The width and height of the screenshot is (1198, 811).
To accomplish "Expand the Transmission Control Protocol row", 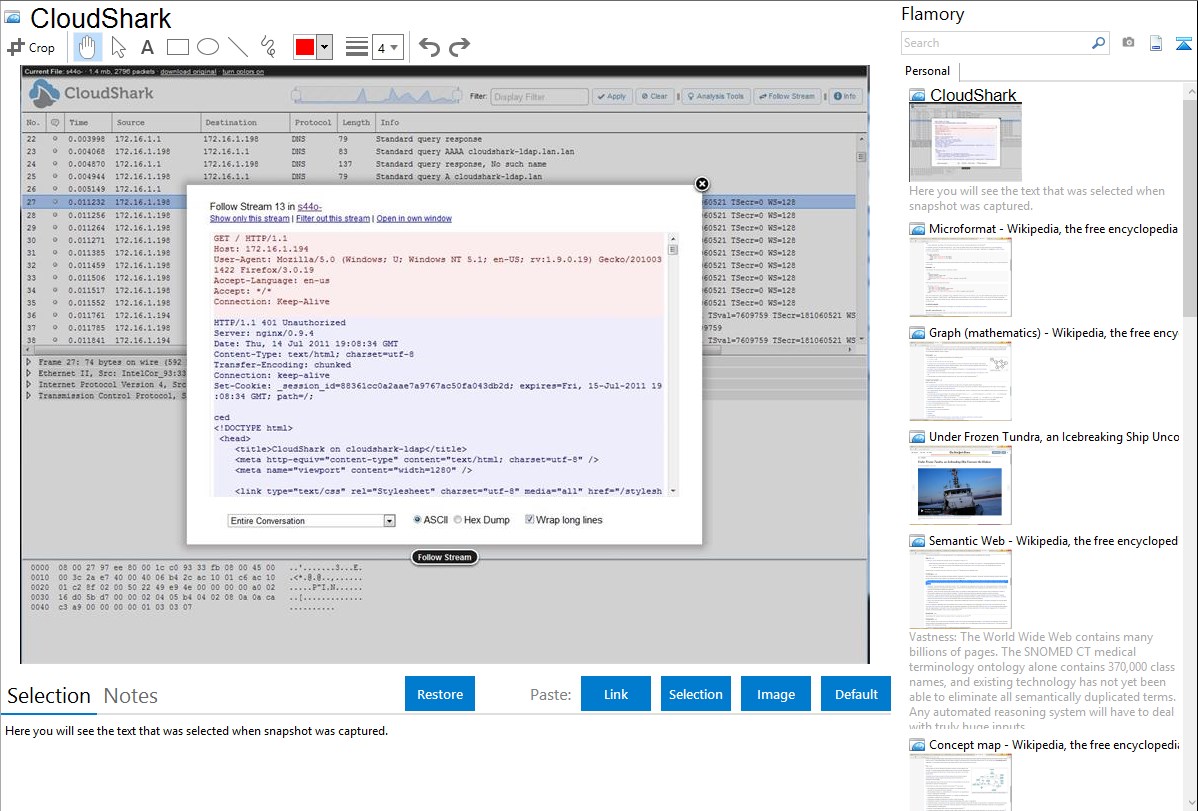I will coord(29,396).
